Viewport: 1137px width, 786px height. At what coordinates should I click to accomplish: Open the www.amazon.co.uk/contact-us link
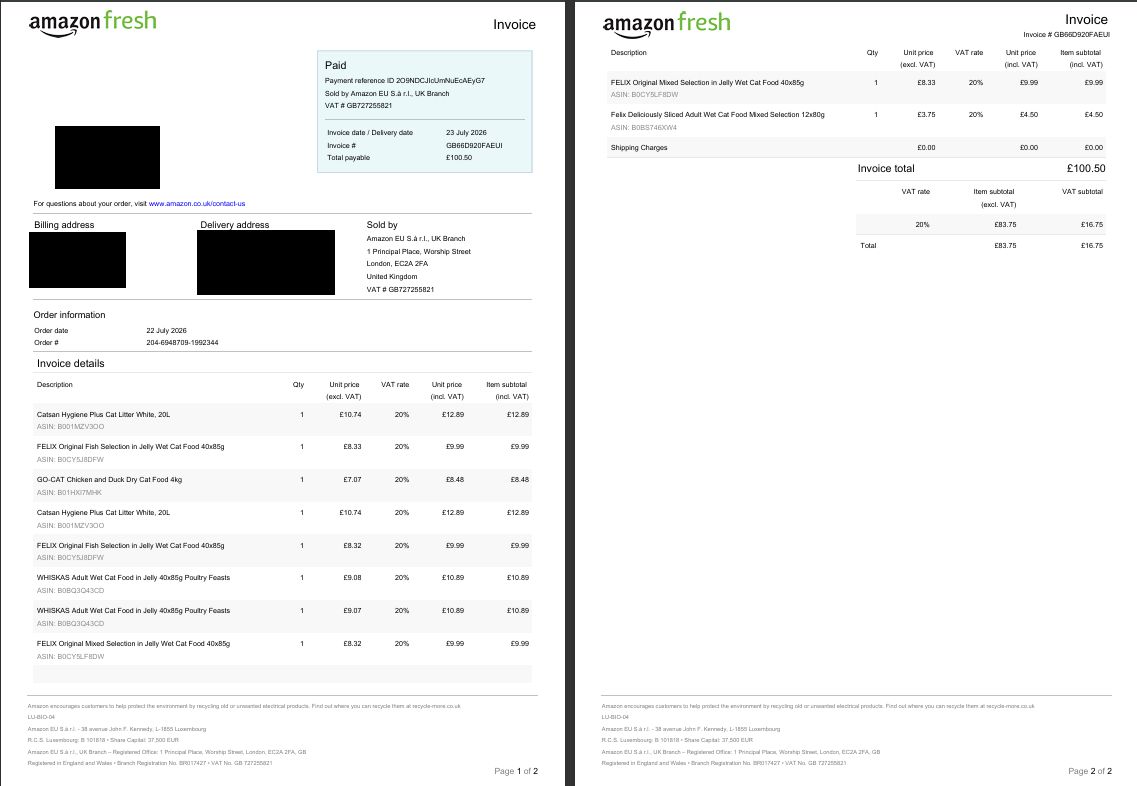coord(197,204)
